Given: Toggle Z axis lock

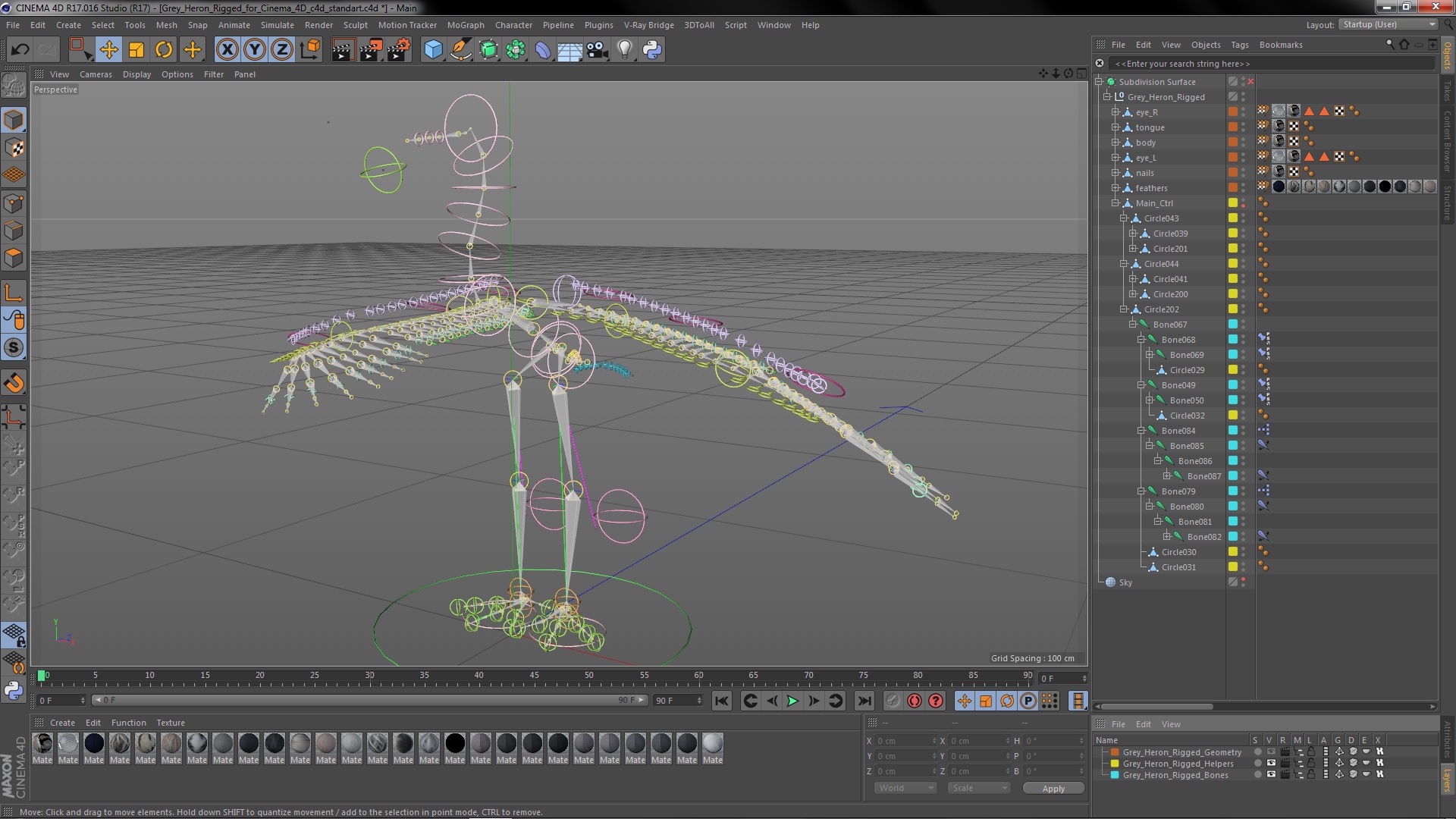Looking at the screenshot, I should 282,50.
